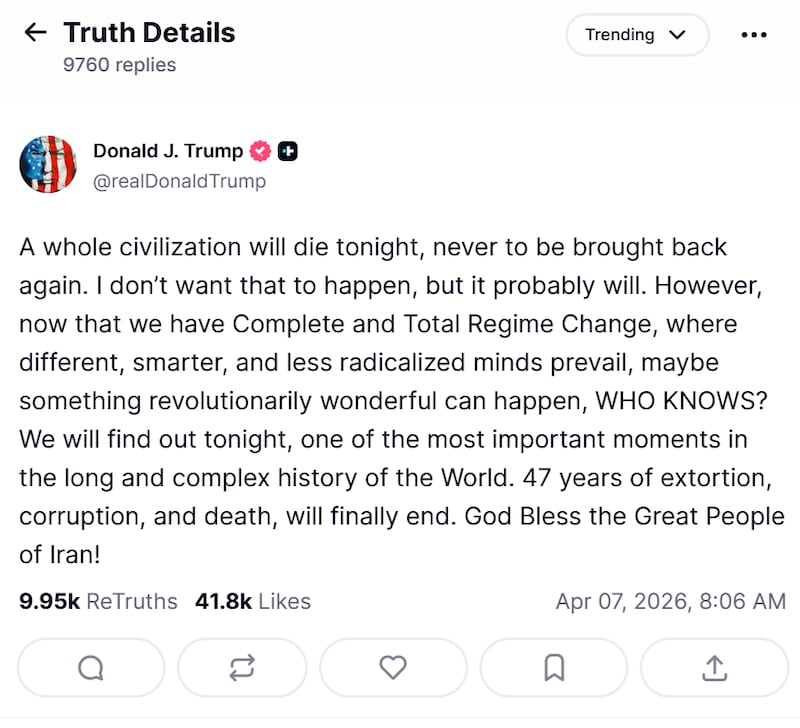Image resolution: width=800 pixels, height=728 pixels.
Task: Click the pink verified checkmark badge
Action: (259, 150)
